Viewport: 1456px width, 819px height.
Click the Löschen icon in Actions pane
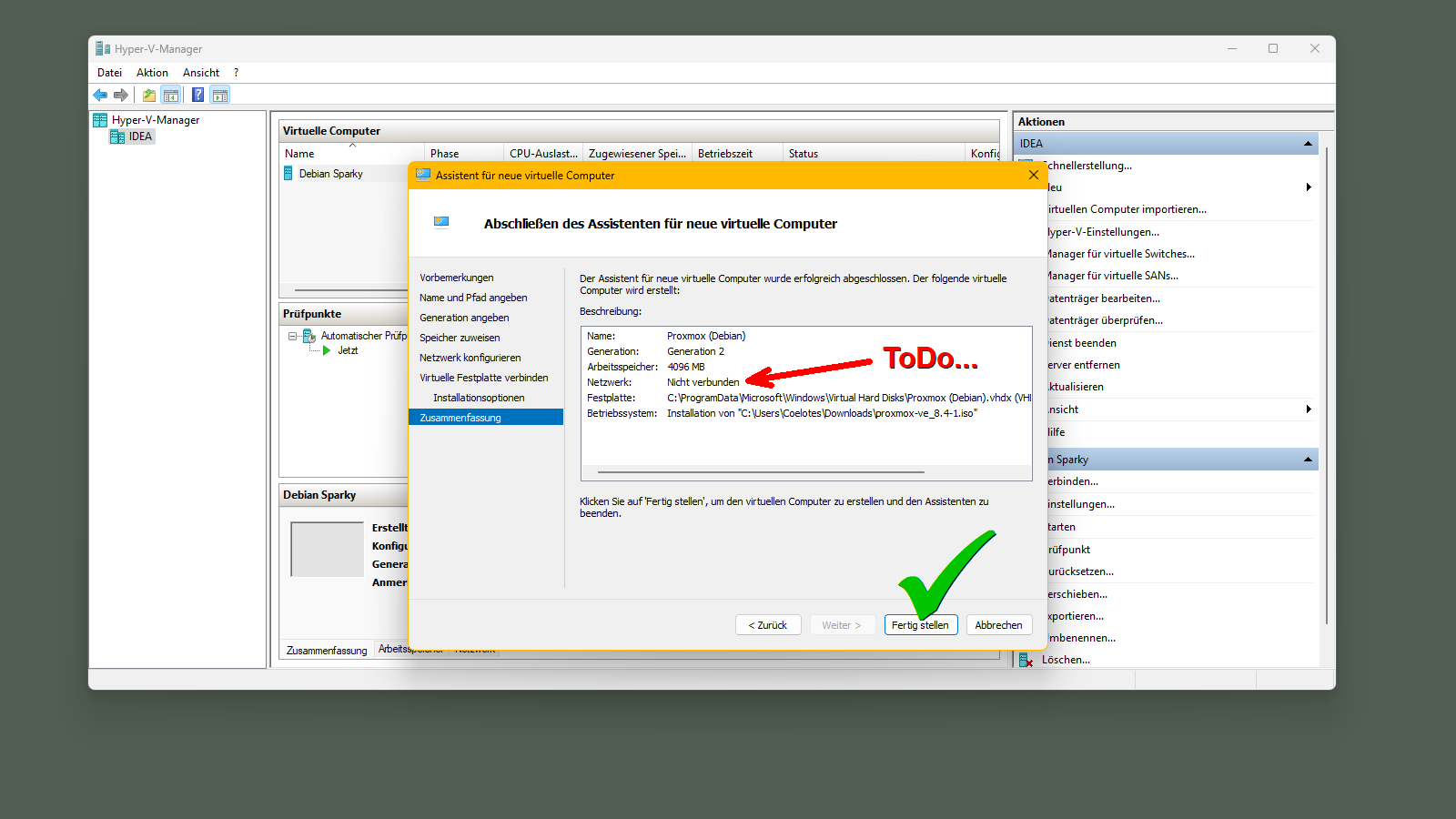[1026, 660]
